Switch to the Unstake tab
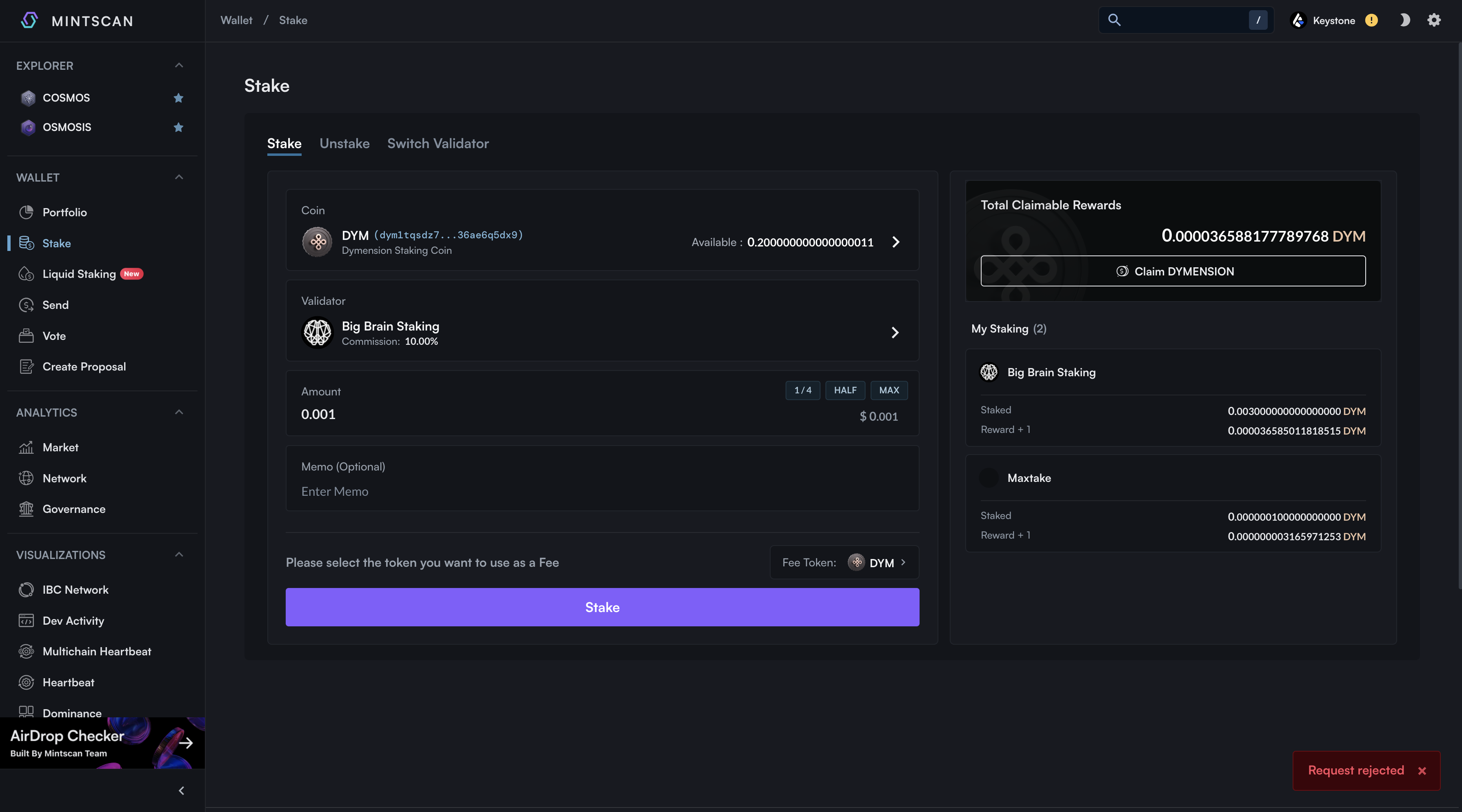Viewport: 1462px width, 812px height. (344, 144)
